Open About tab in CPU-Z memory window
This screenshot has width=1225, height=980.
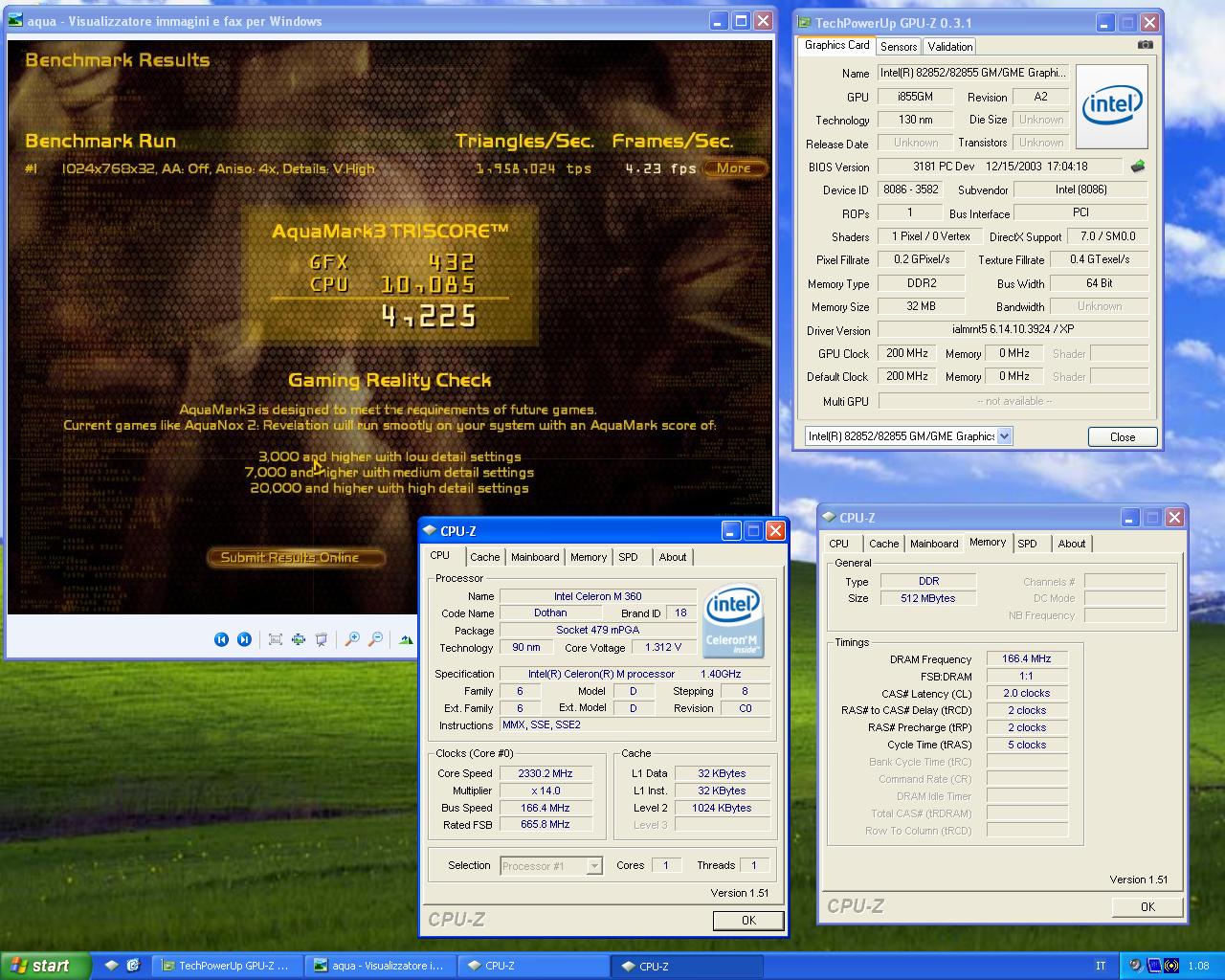point(1072,544)
